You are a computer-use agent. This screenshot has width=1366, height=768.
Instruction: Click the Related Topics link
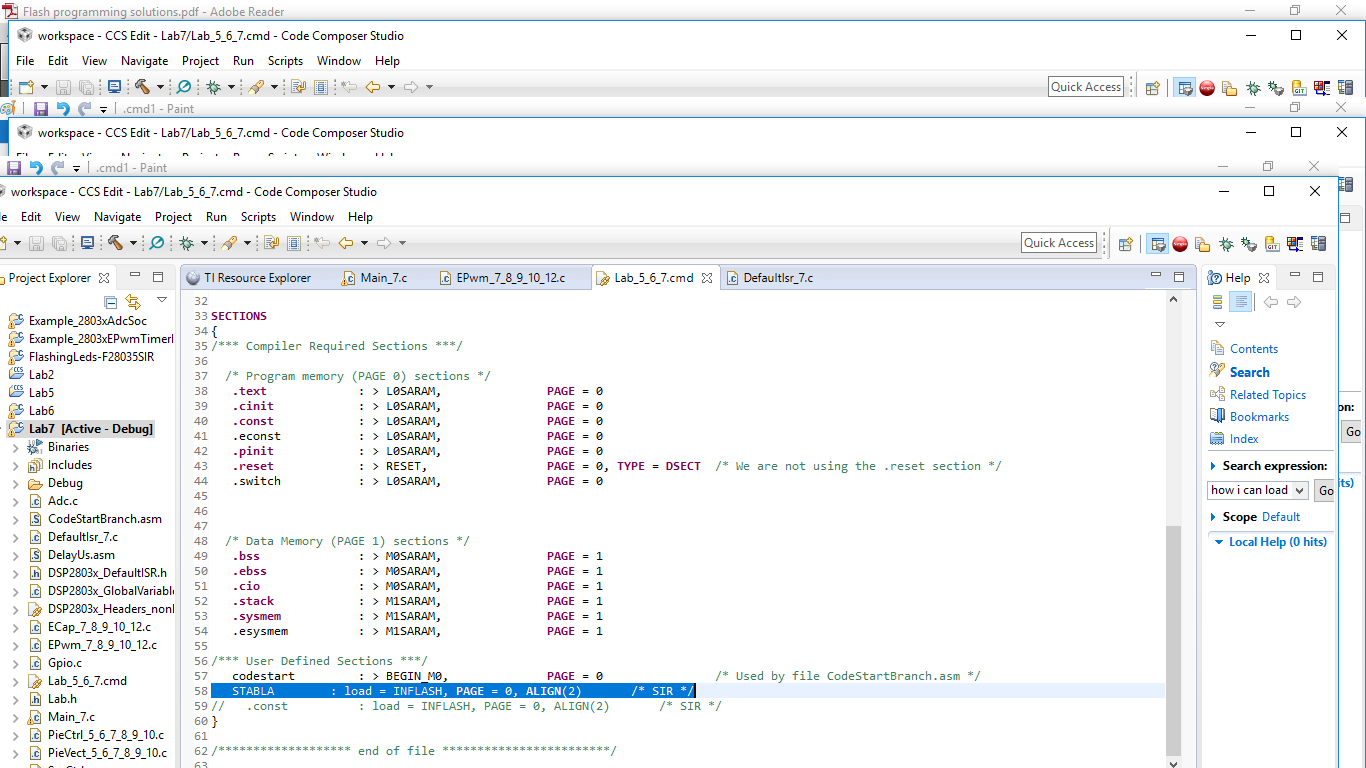(x=1268, y=395)
